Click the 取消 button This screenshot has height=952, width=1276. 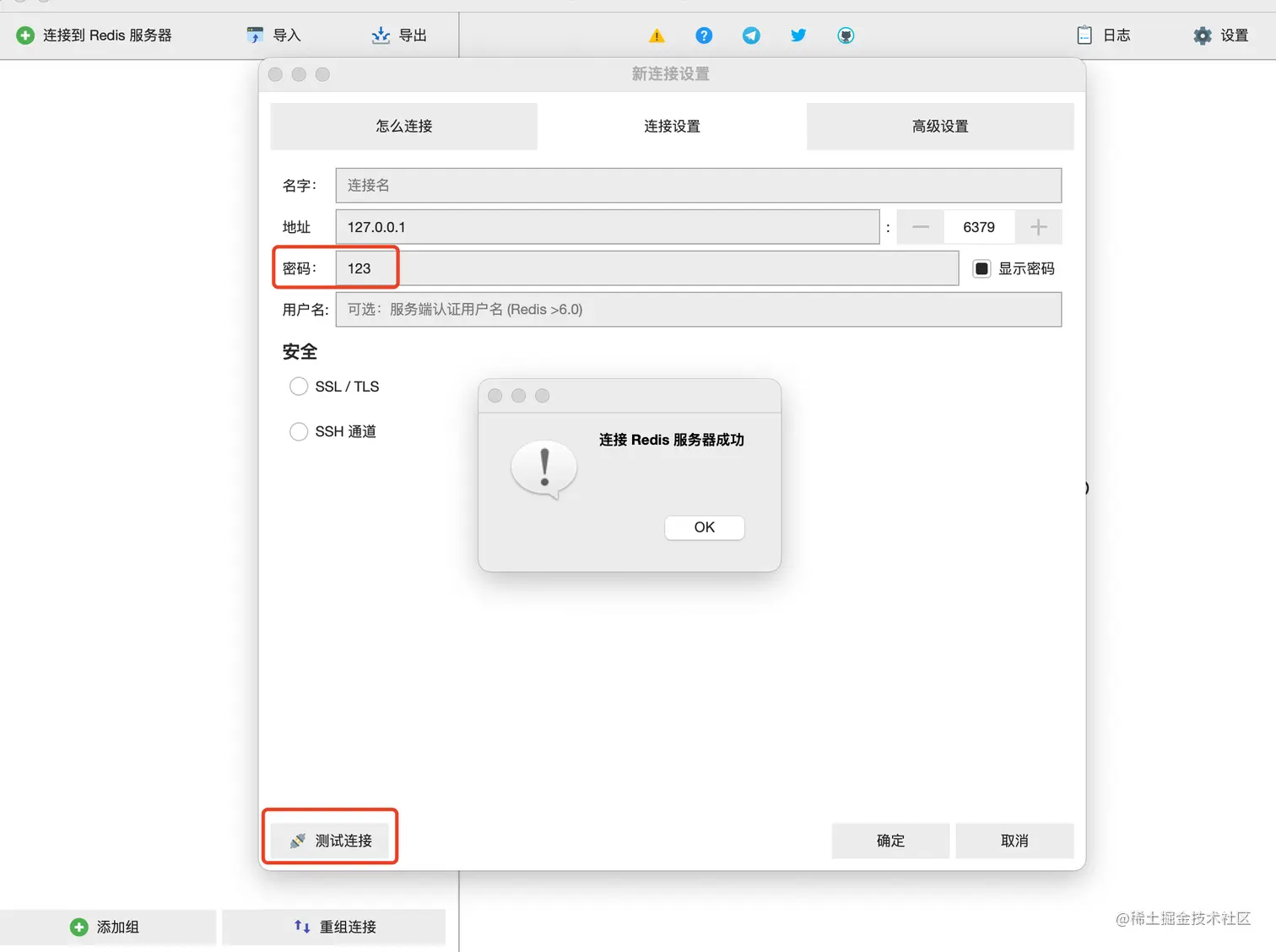[1014, 841]
